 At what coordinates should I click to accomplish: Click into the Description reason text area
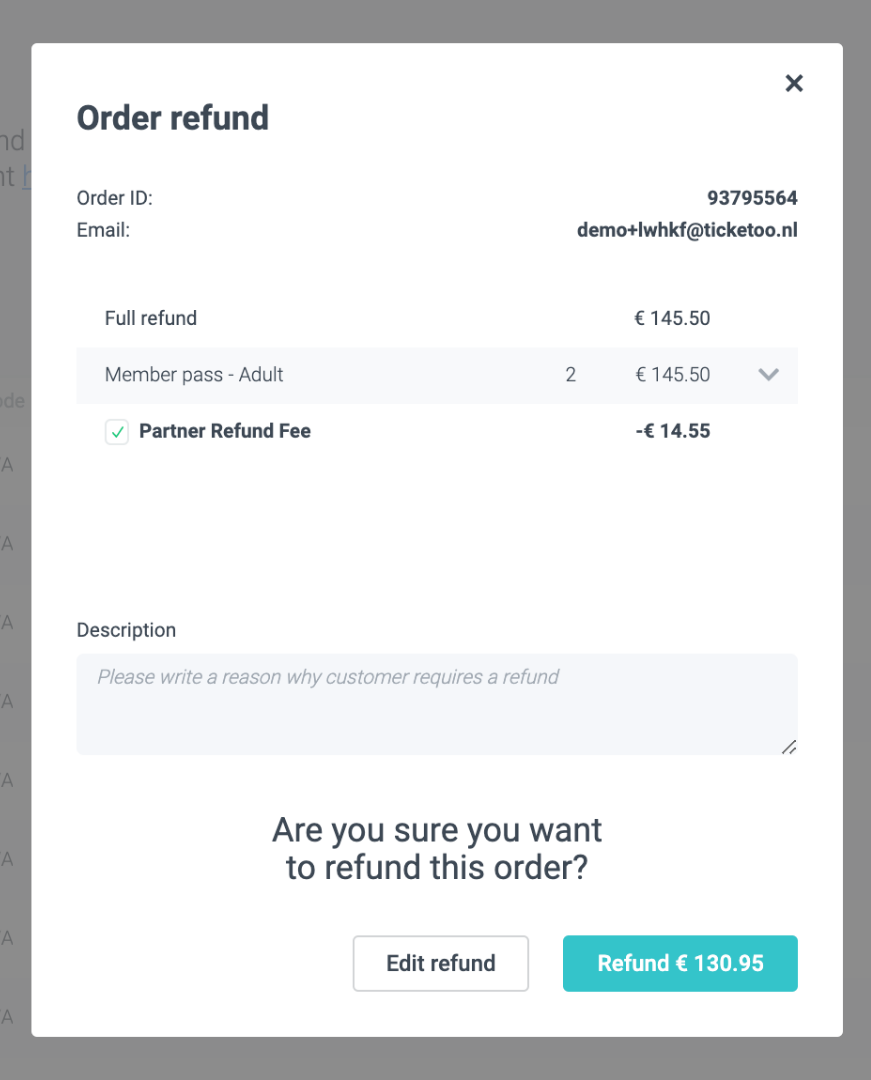[436, 703]
